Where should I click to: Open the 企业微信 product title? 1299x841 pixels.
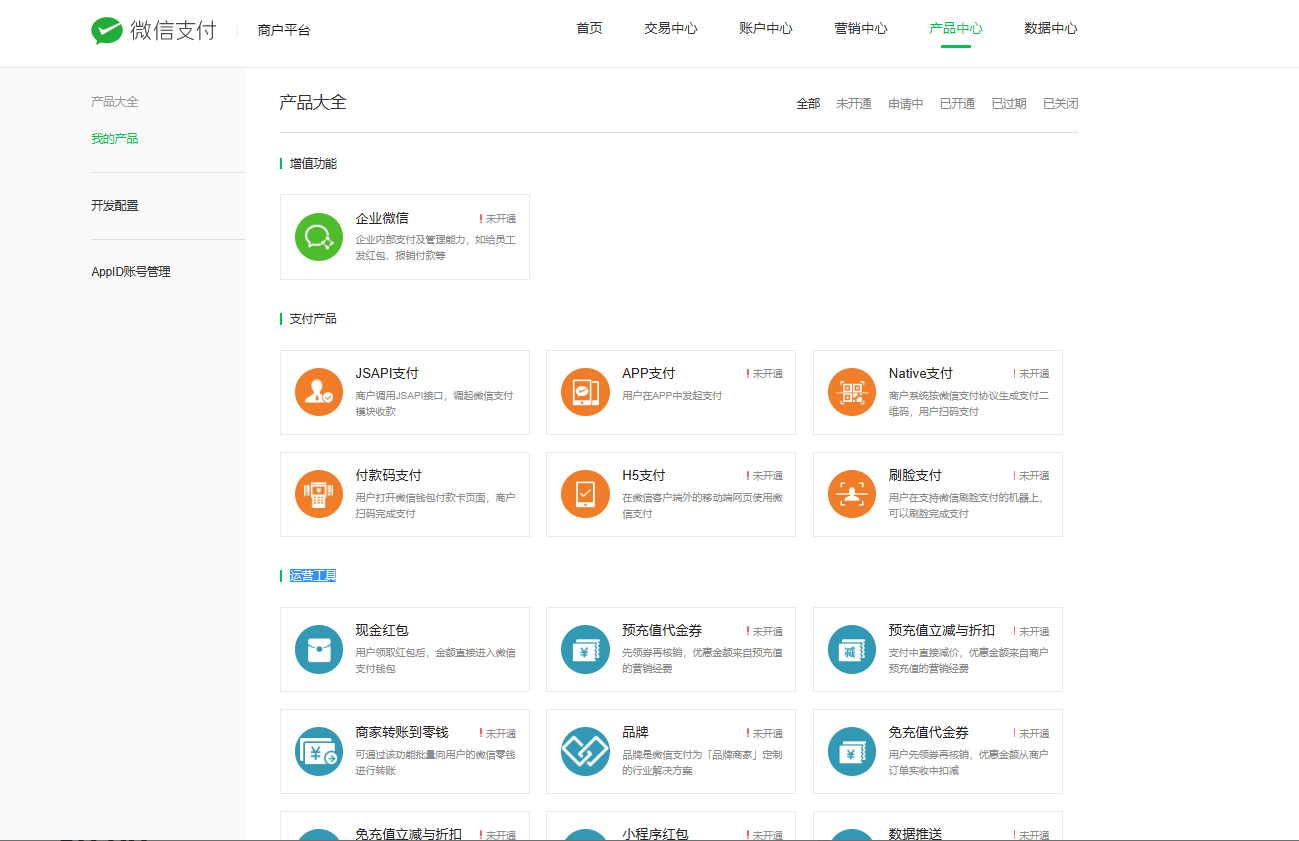pyautogui.click(x=382, y=218)
